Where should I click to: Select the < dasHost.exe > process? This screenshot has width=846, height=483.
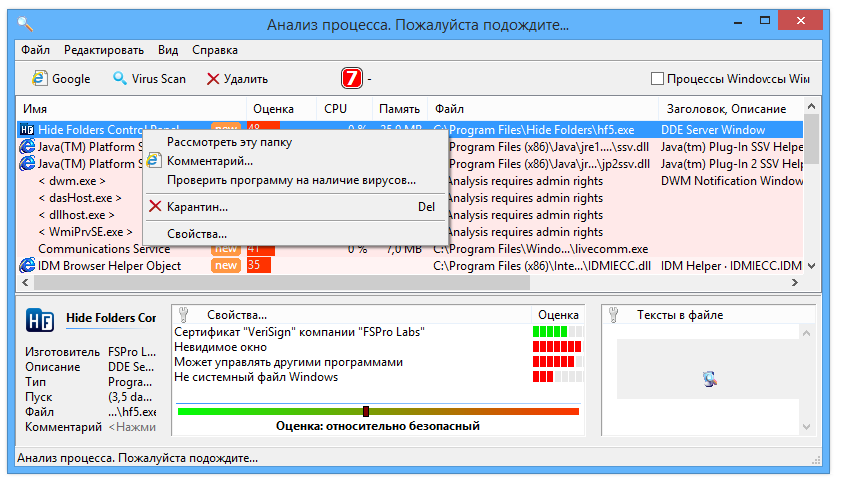80,198
